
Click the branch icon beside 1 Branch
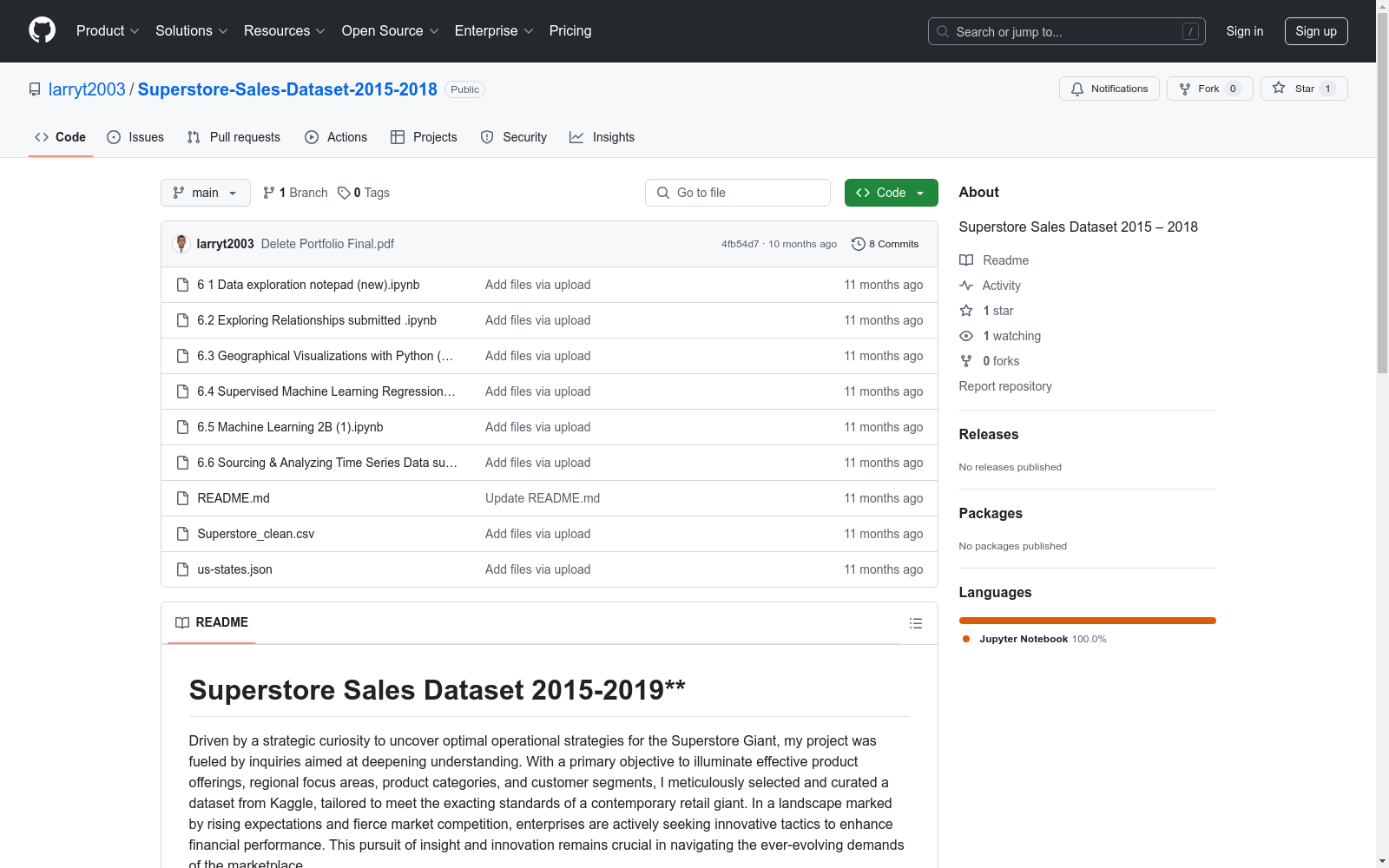(x=269, y=193)
